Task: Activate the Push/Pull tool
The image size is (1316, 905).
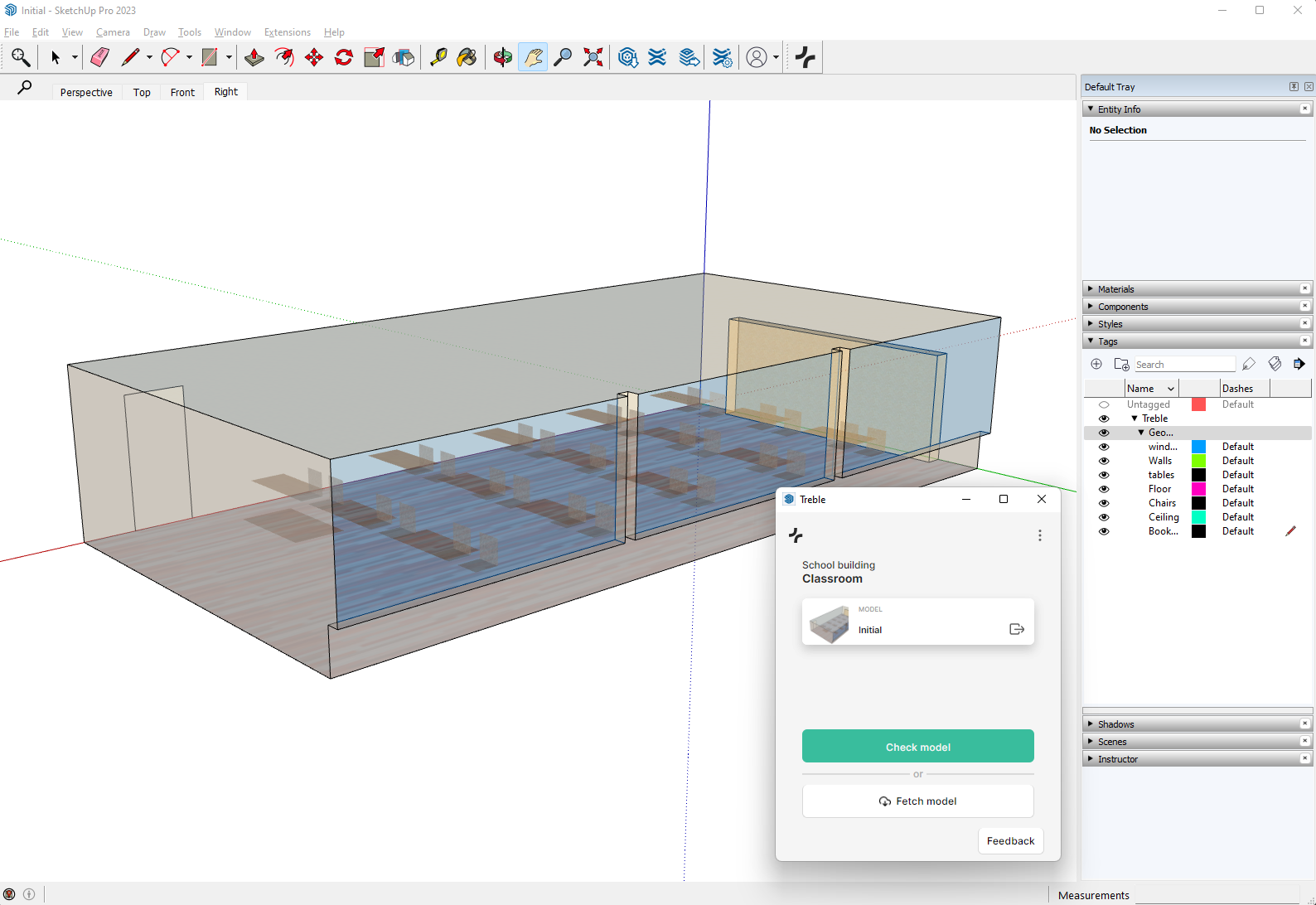Action: pyautogui.click(x=254, y=57)
